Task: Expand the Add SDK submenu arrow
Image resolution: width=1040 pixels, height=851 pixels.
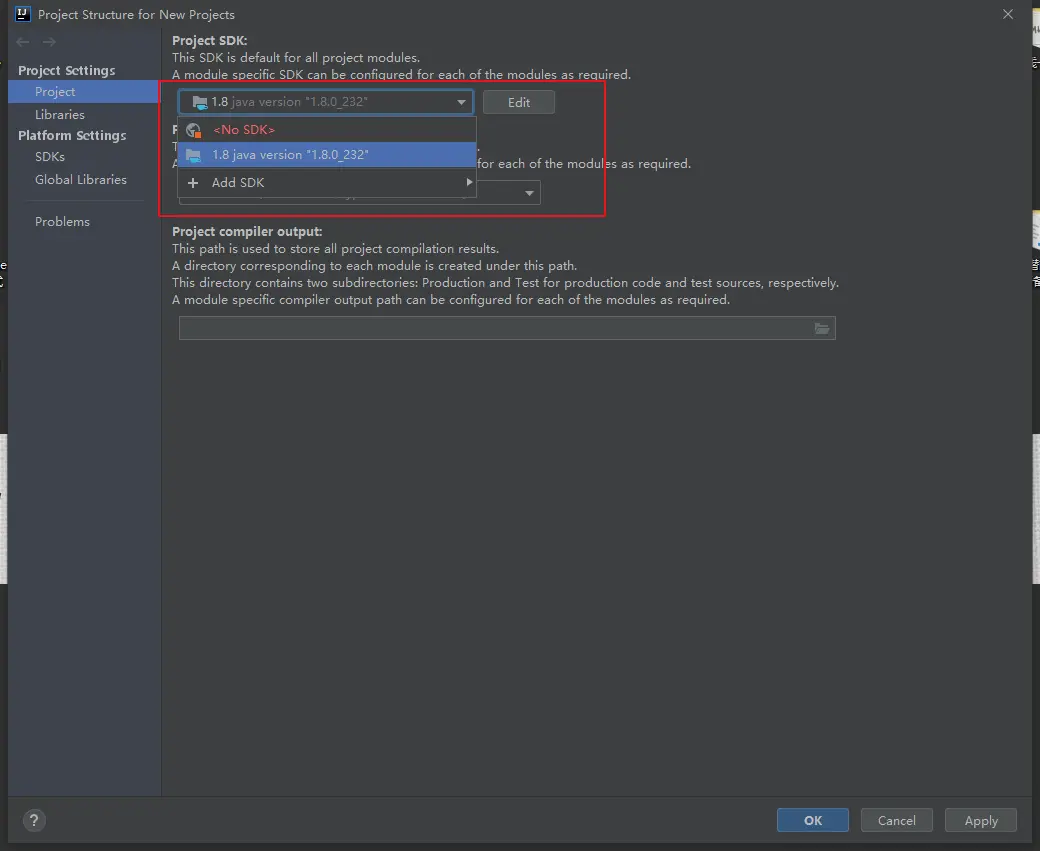Action: [x=469, y=182]
